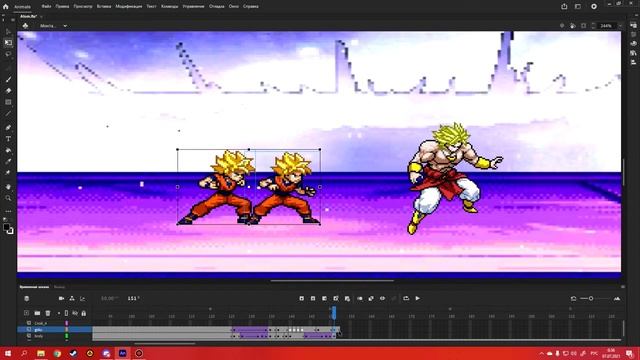Screen dimensions: 640x360
Task: Toggle edit multiple frames button
Action: 371,298
